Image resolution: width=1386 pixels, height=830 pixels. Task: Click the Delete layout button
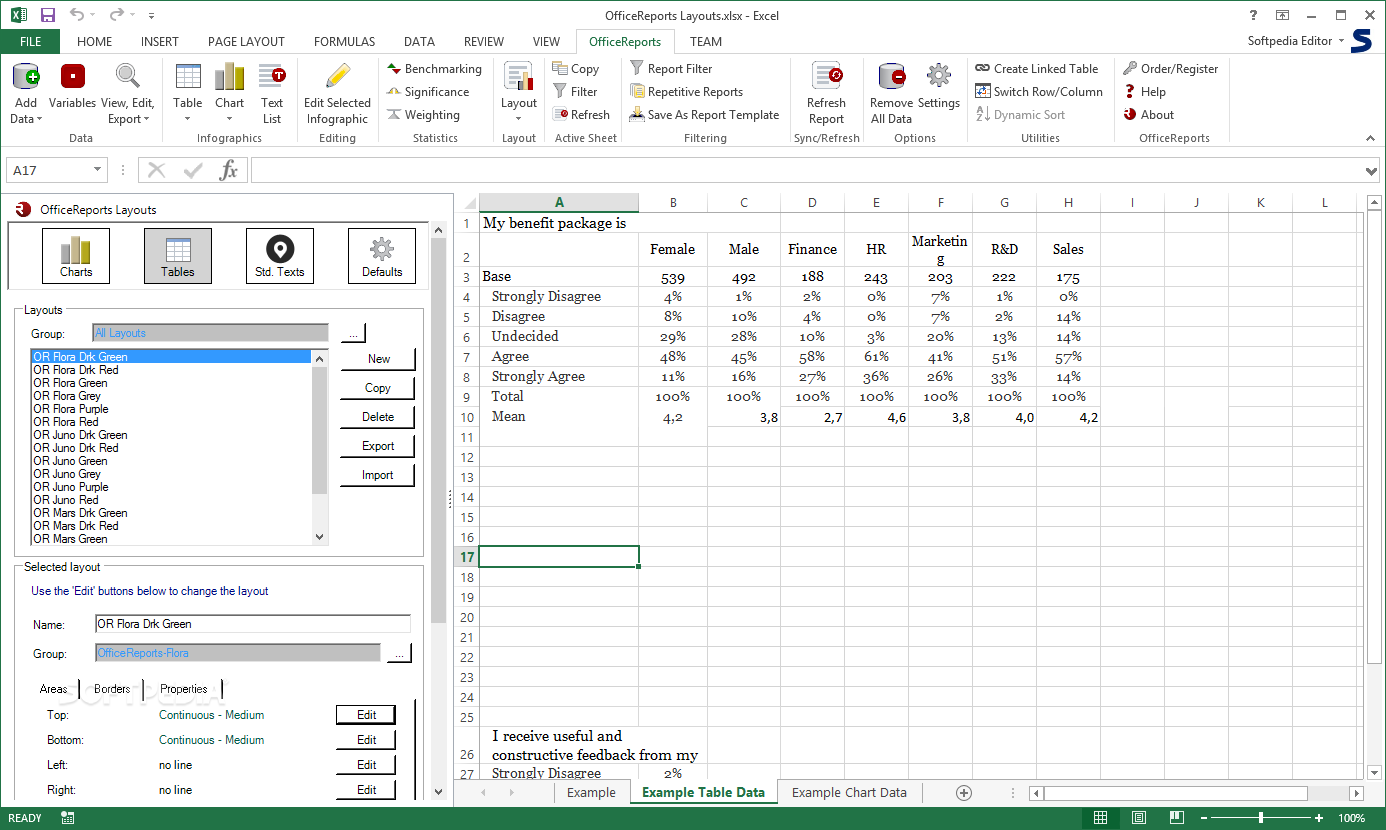pyautogui.click(x=378, y=417)
